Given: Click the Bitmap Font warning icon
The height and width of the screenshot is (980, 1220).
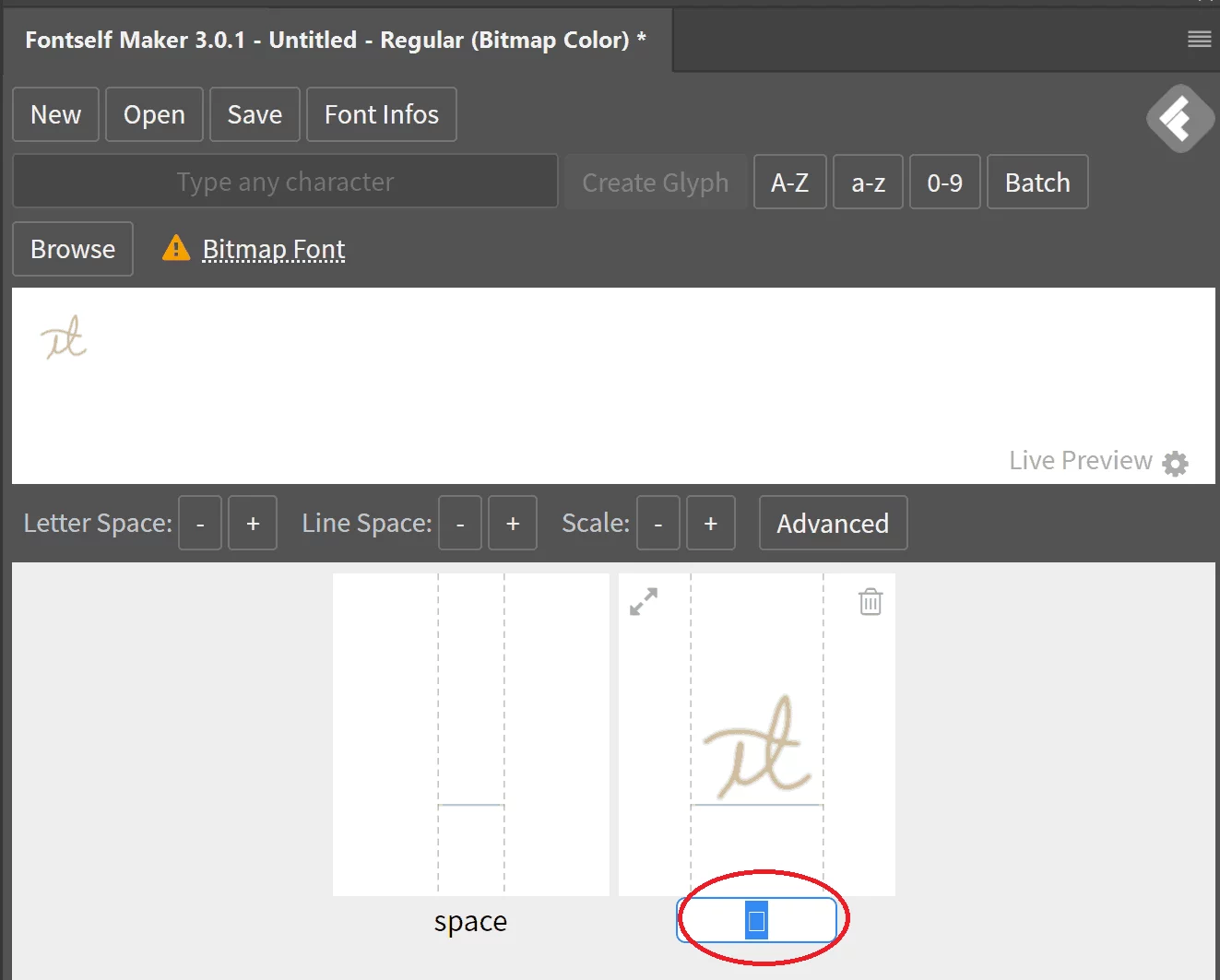Looking at the screenshot, I should 175,248.
